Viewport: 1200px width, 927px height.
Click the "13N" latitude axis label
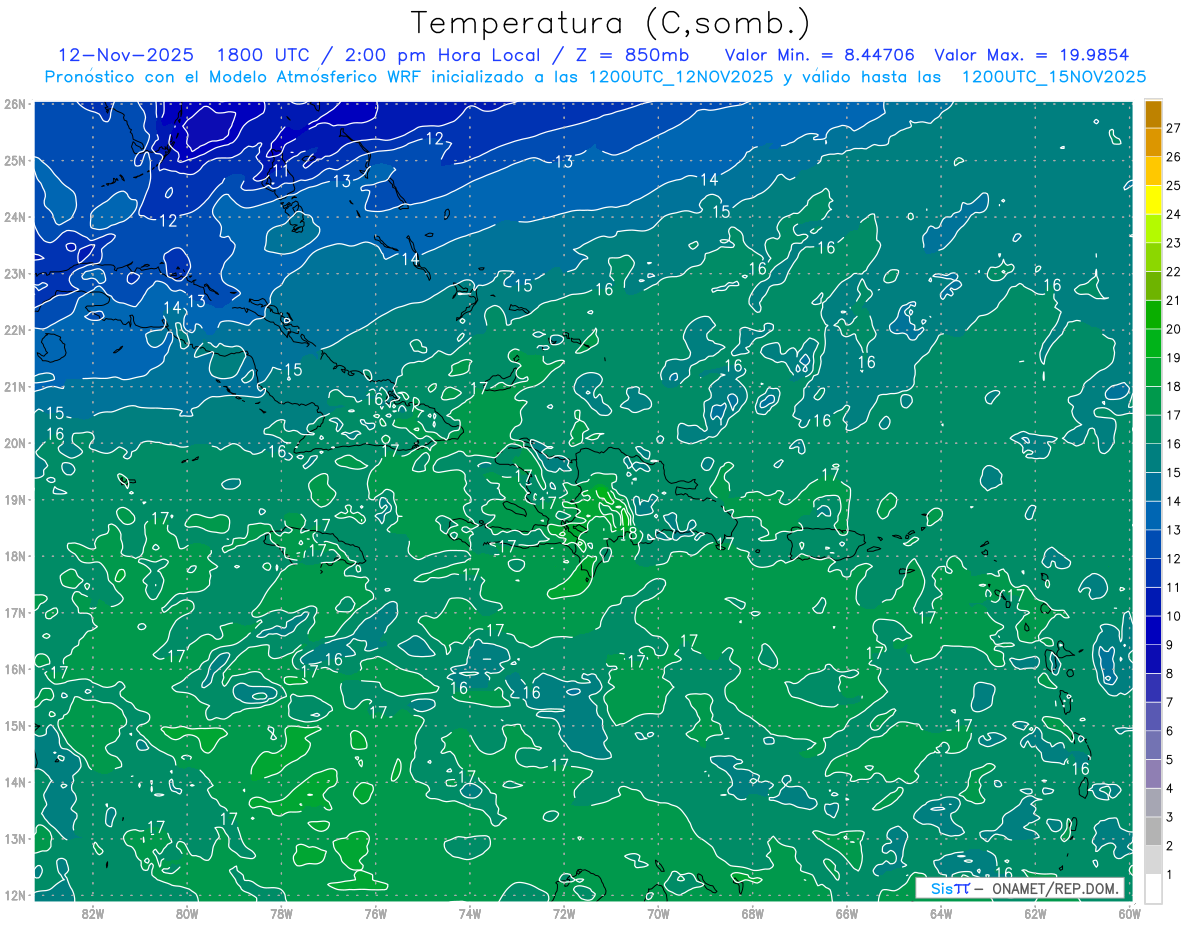[x=14, y=838]
